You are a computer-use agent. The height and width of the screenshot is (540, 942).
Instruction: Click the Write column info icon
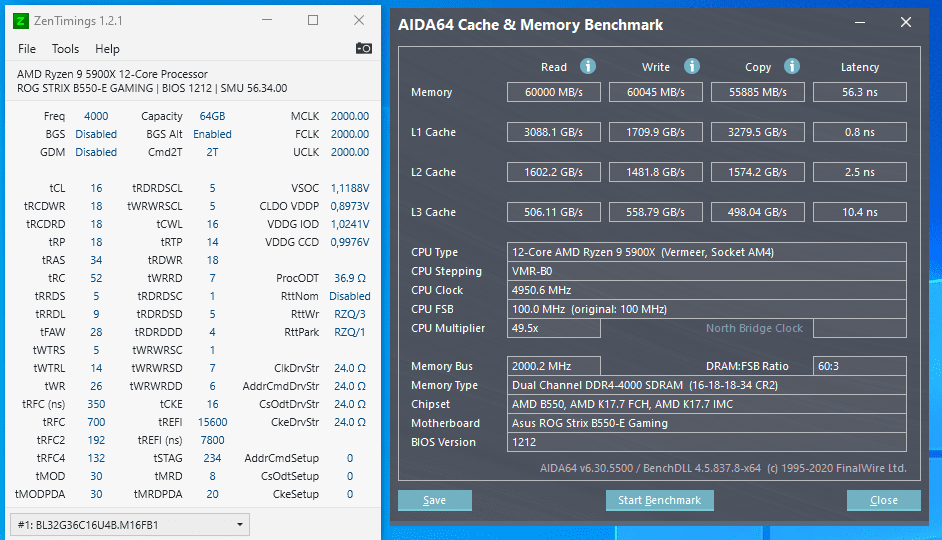[691, 66]
